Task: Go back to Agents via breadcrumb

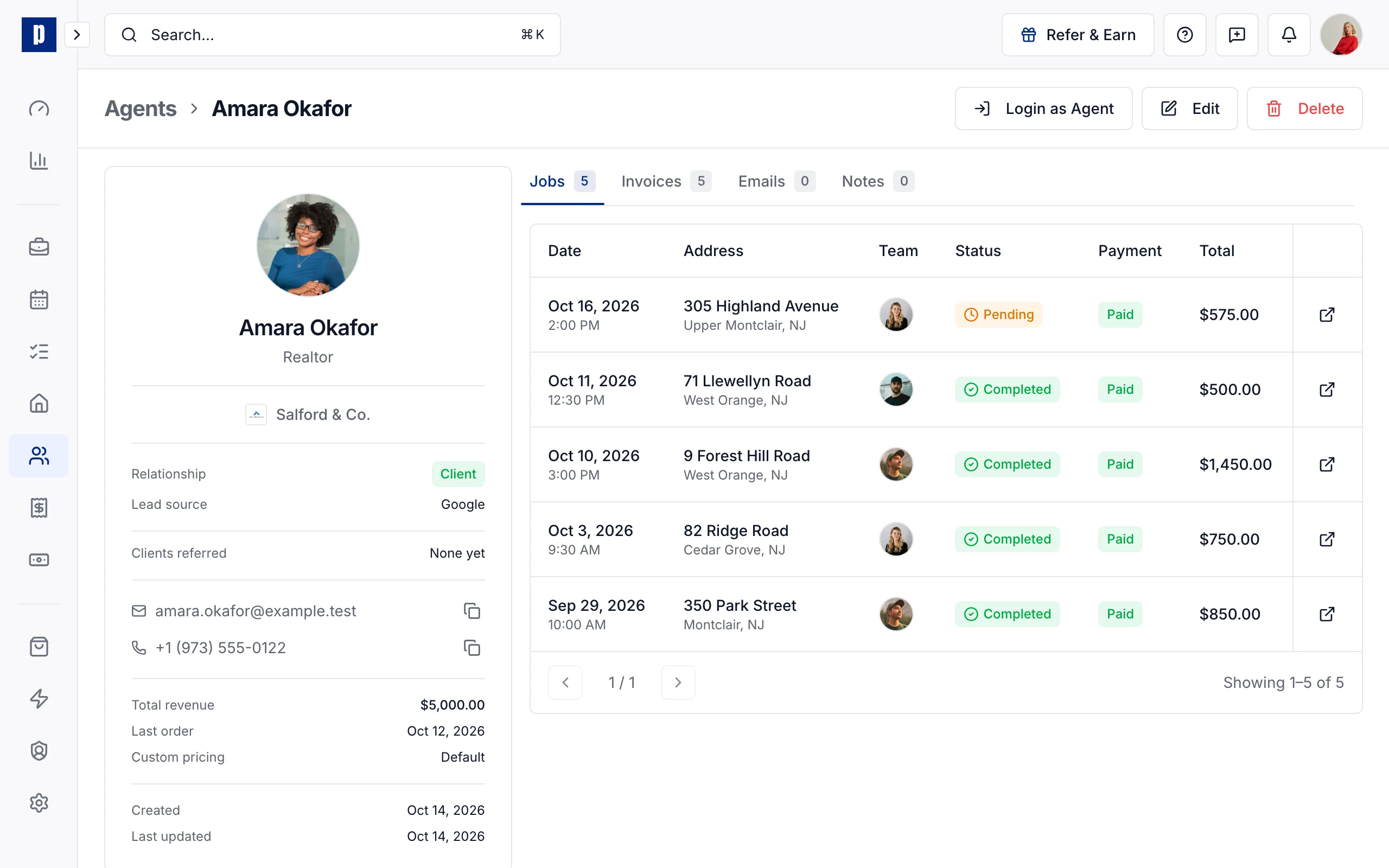Action: (140, 108)
